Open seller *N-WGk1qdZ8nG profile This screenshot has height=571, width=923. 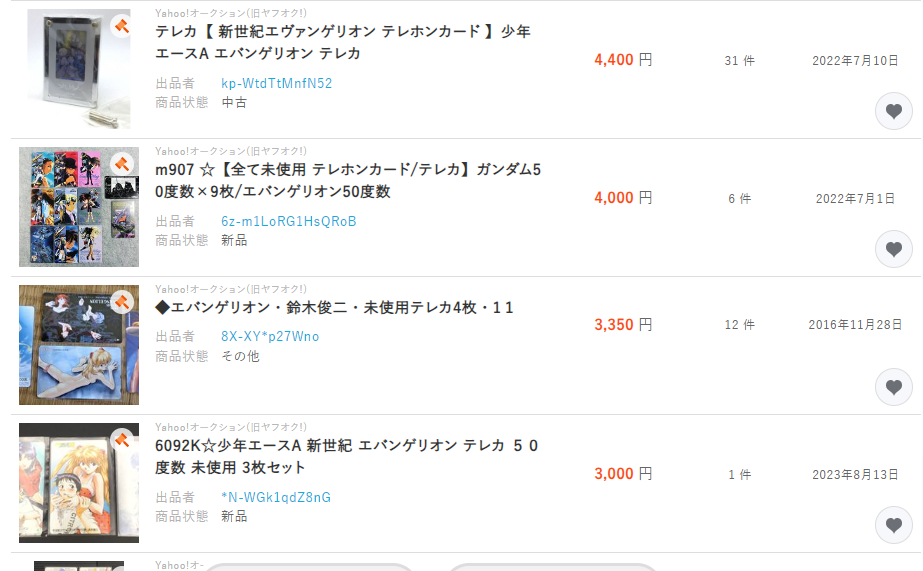(276, 497)
